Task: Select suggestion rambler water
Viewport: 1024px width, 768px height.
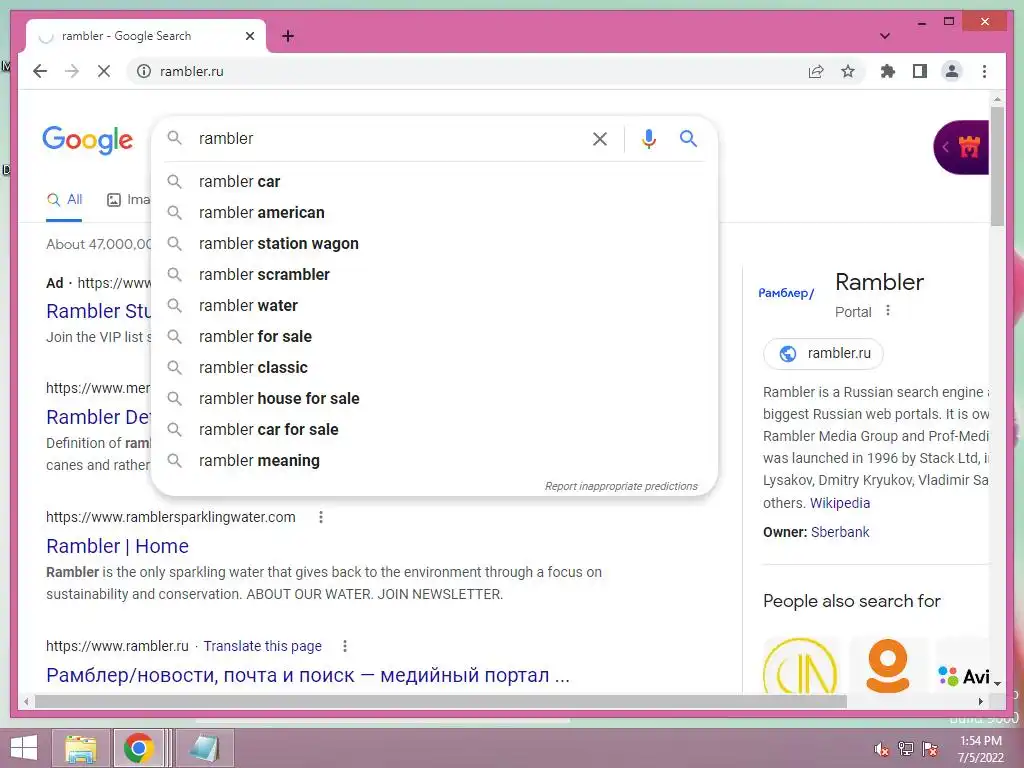Action: pyautogui.click(x=434, y=306)
